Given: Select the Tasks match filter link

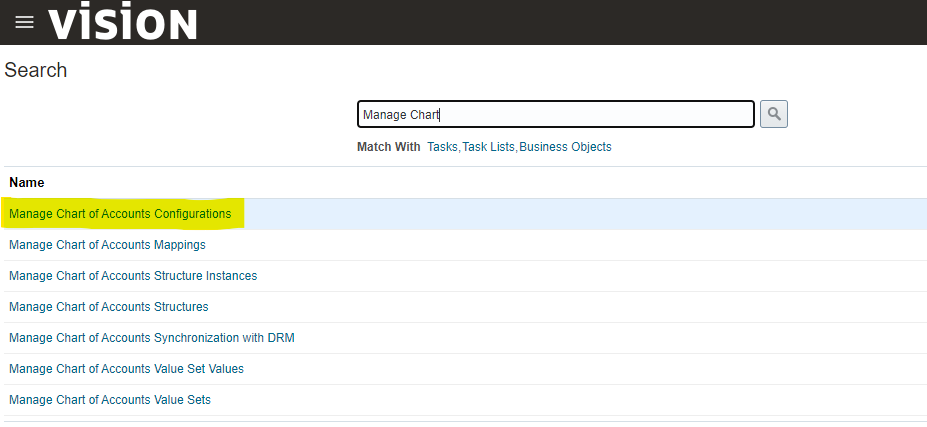Looking at the screenshot, I should click(442, 147).
